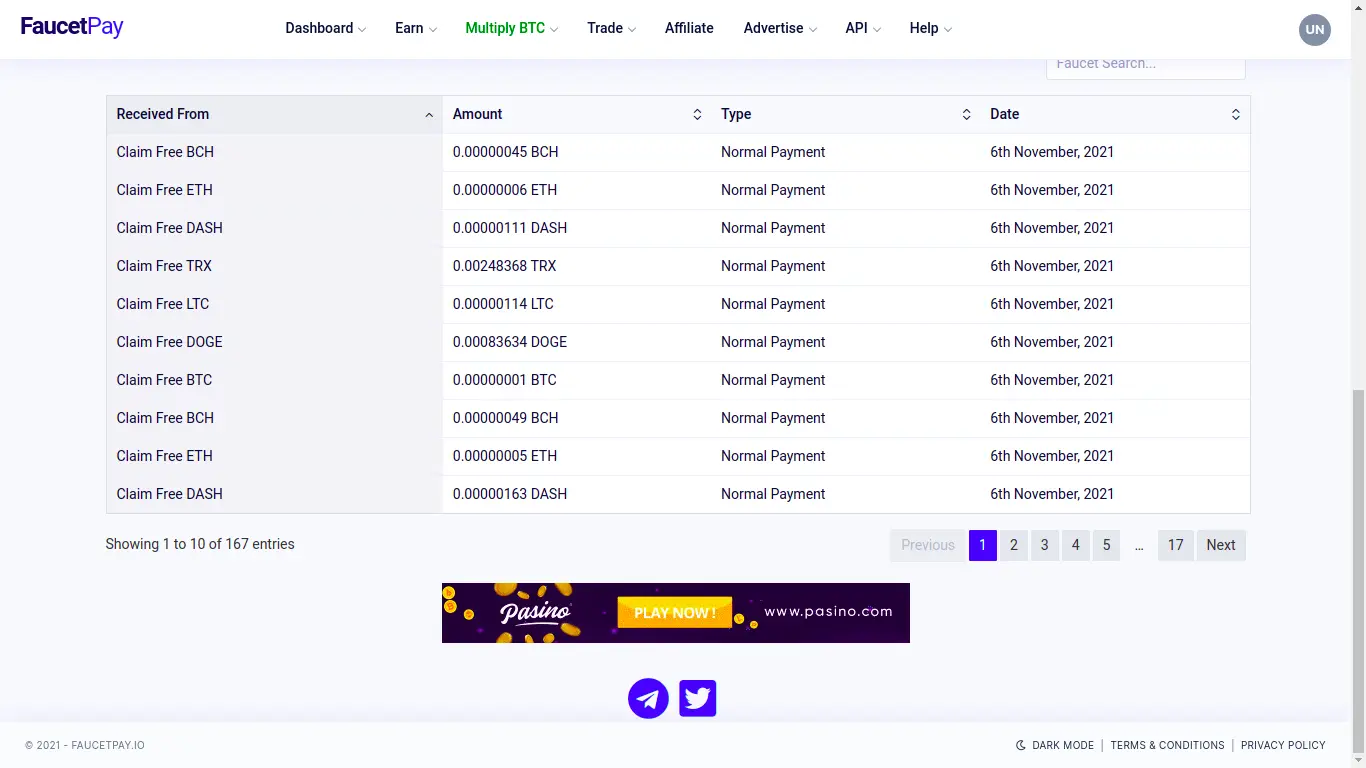1366x768 pixels.
Task: Open the Help menu
Action: click(x=930, y=28)
